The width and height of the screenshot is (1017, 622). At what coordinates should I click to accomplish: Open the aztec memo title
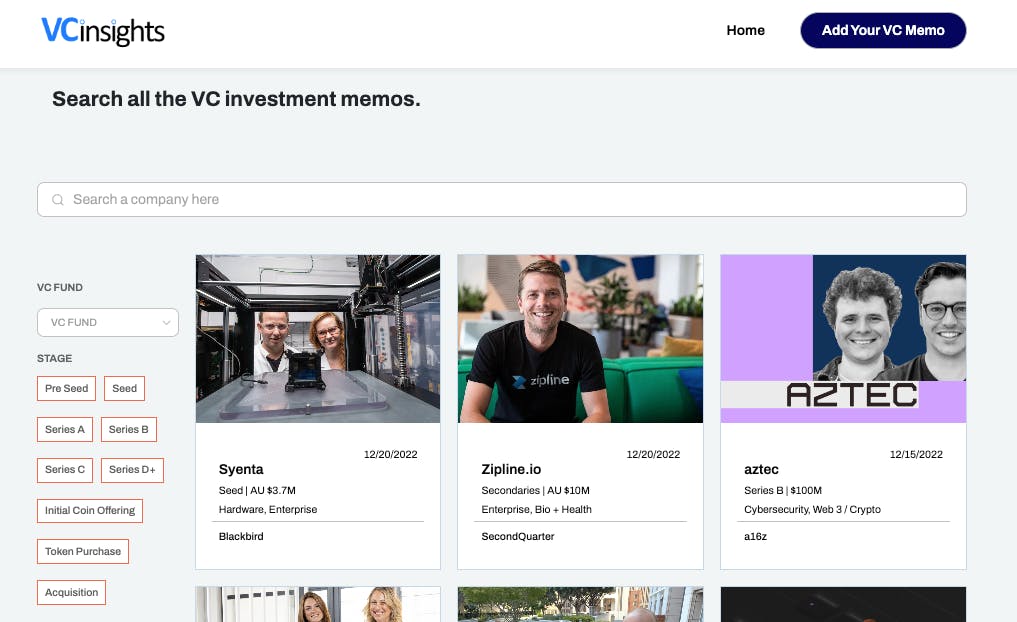761,469
